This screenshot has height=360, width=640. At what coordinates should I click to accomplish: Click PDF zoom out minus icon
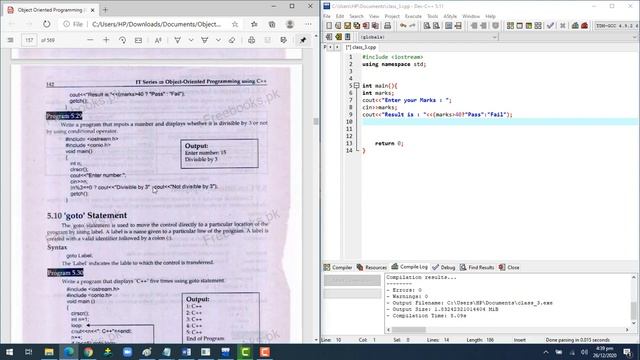click(90, 40)
